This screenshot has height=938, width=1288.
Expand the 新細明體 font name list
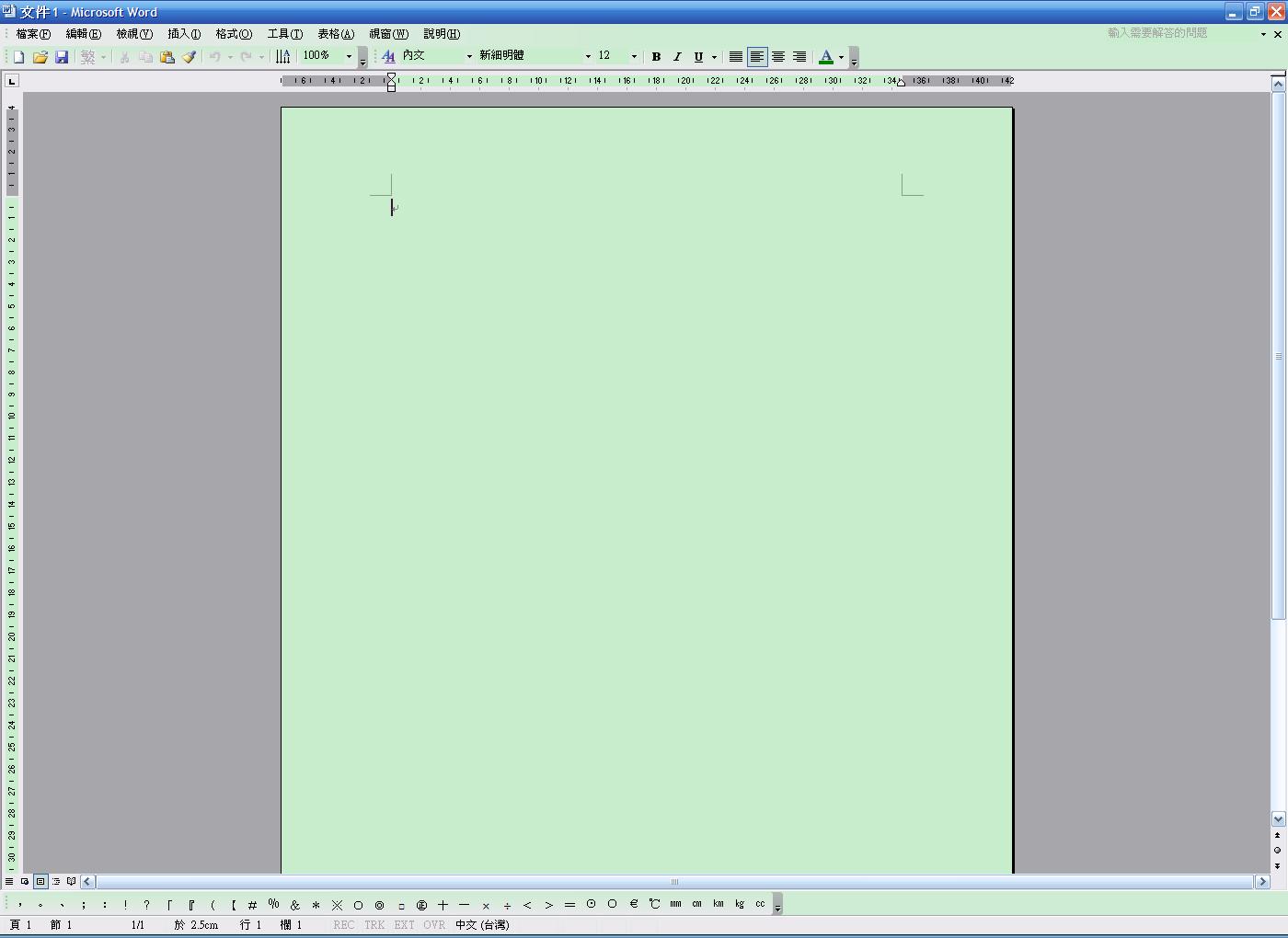[x=588, y=57]
